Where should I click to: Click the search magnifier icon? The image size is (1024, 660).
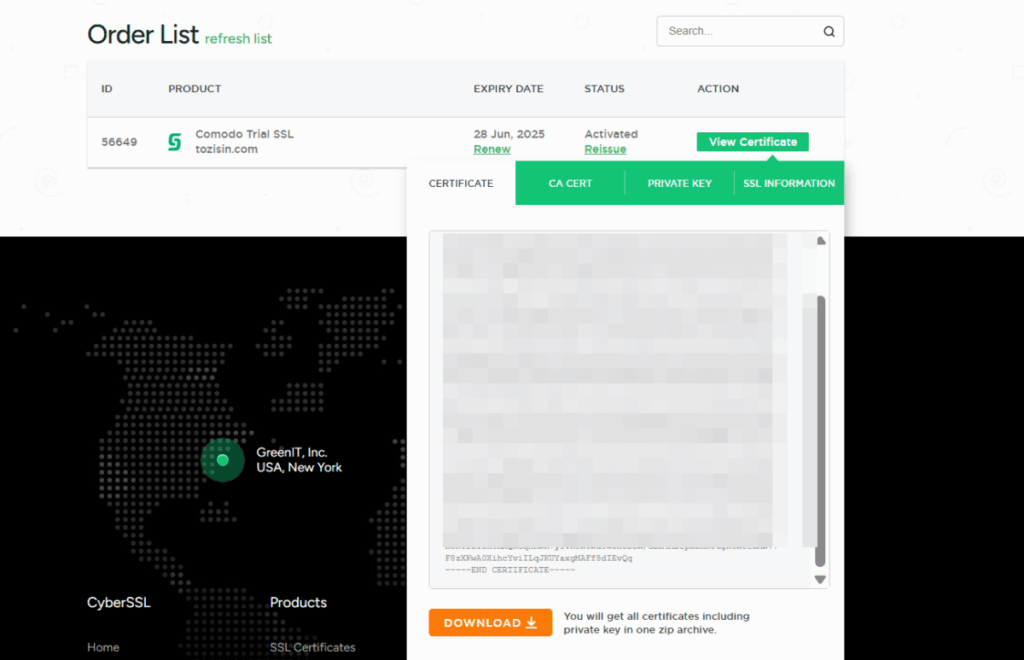click(829, 31)
